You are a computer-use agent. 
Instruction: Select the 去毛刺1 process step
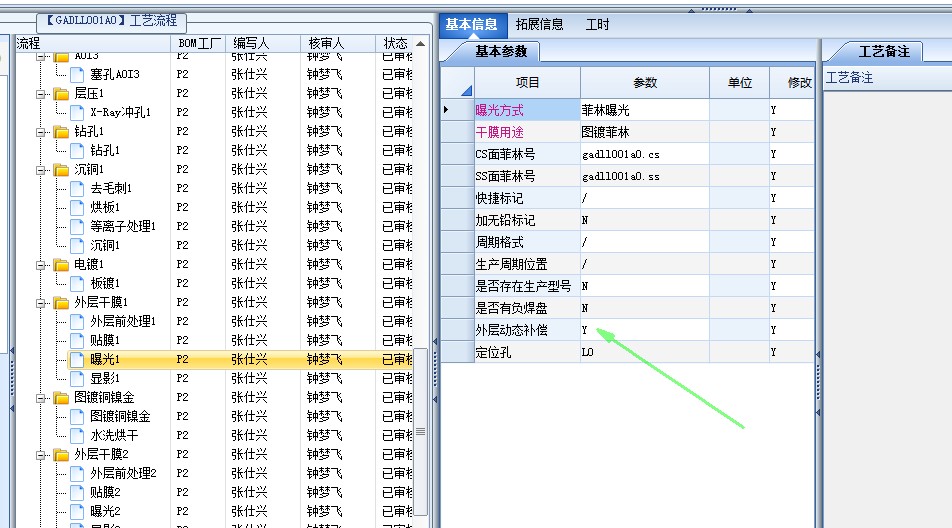click(x=111, y=188)
